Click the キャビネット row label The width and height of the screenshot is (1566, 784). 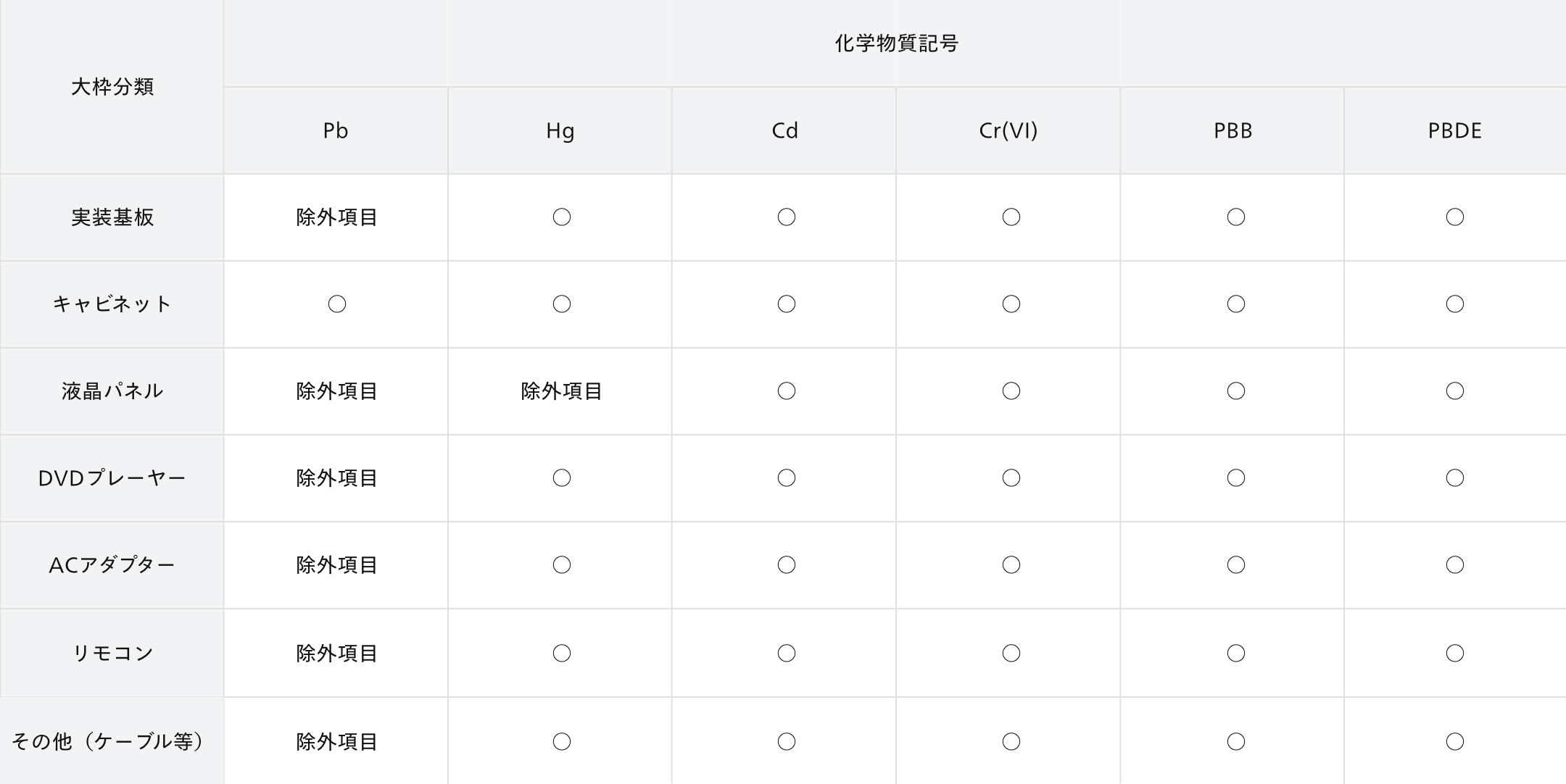click(x=112, y=304)
